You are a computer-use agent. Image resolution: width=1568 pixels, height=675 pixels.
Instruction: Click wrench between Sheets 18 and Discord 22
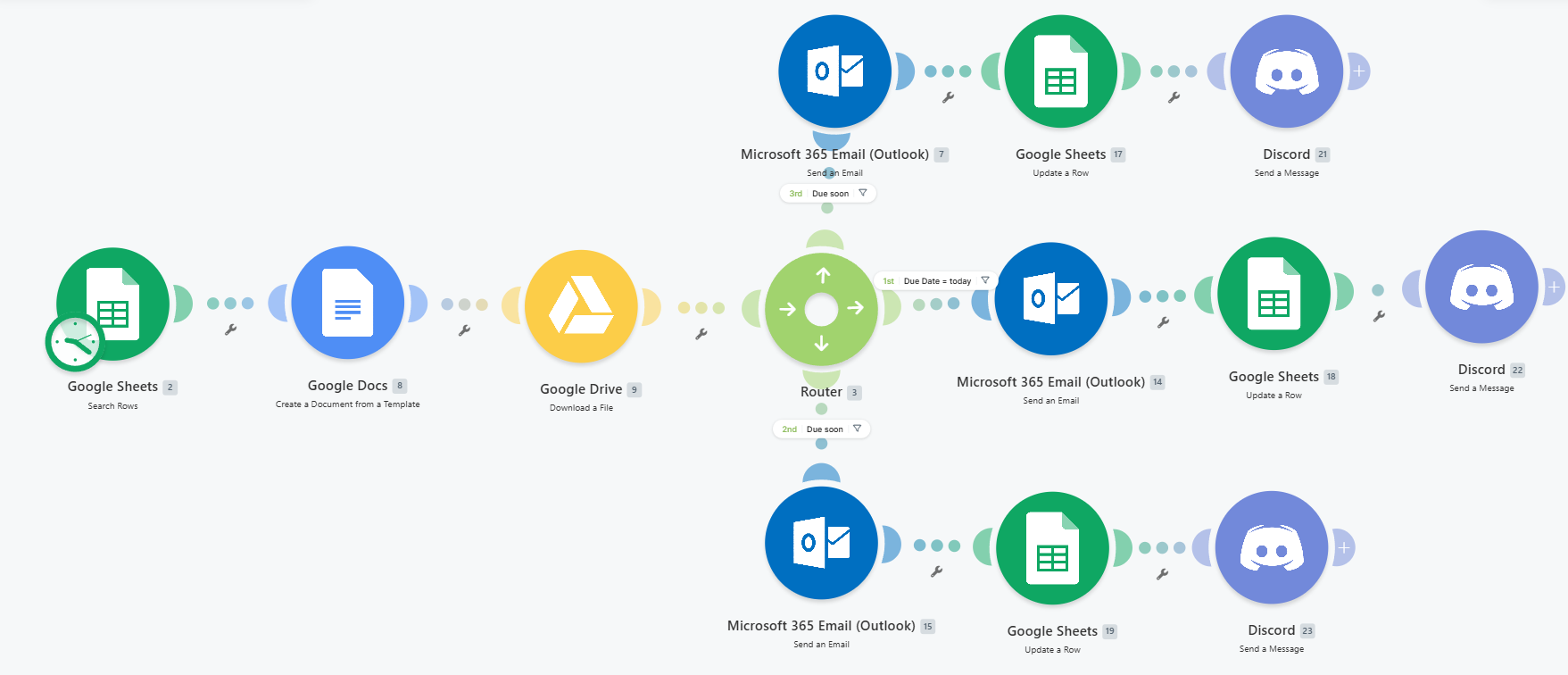coord(1379,316)
